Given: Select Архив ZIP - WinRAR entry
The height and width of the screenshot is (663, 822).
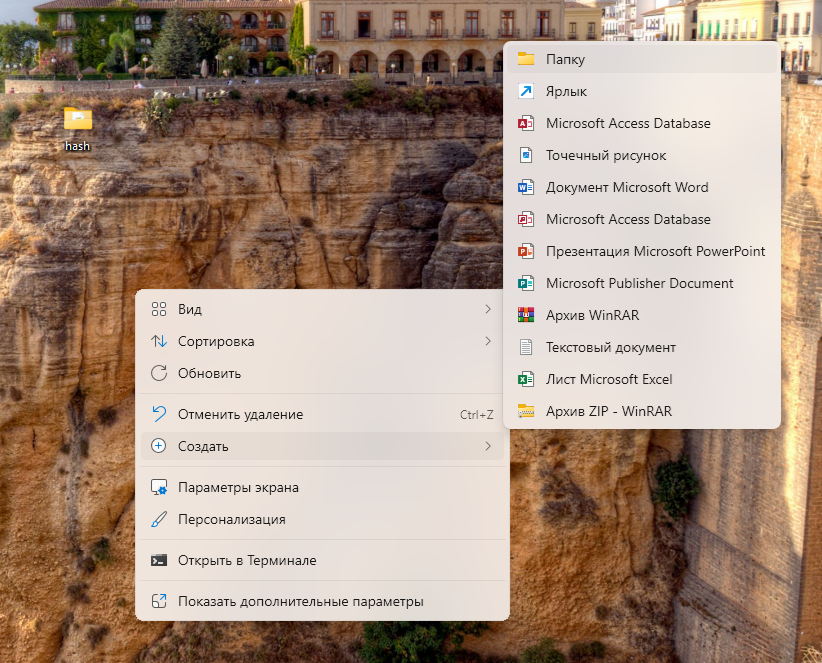Looking at the screenshot, I should (608, 411).
